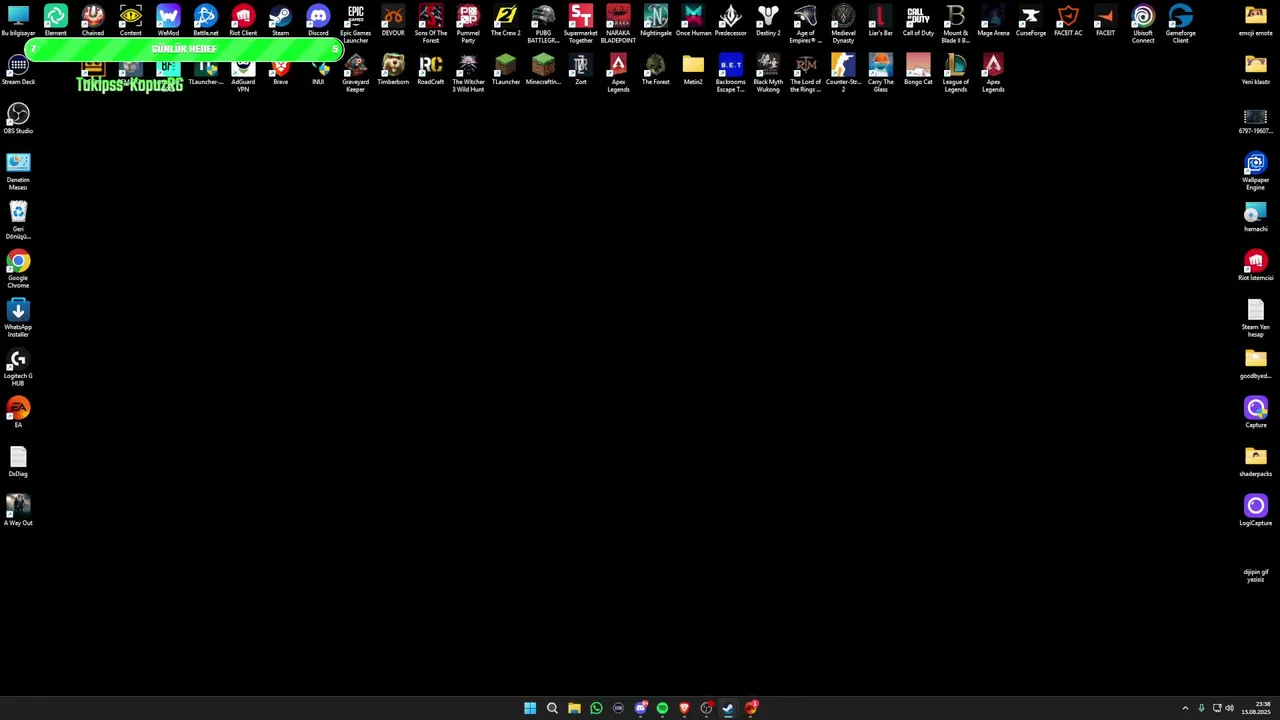Screen dimensions: 1280x720
Task: Select the CurseForge icon
Action: 1030,21
